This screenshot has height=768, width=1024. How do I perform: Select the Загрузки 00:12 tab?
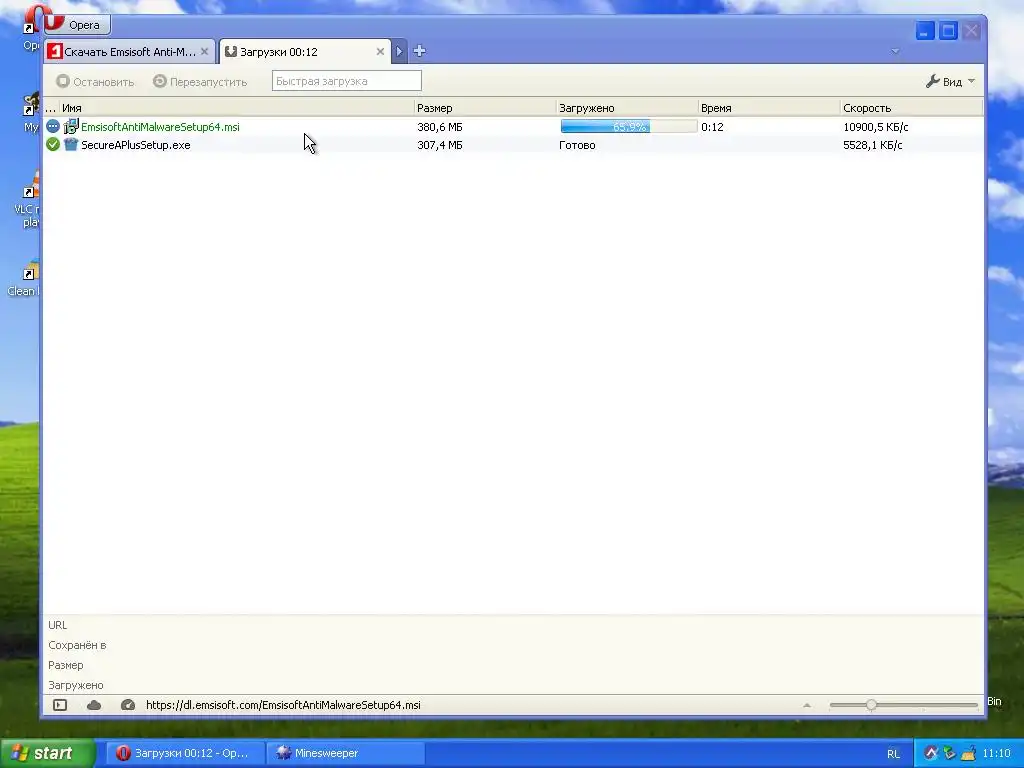pyautogui.click(x=305, y=52)
